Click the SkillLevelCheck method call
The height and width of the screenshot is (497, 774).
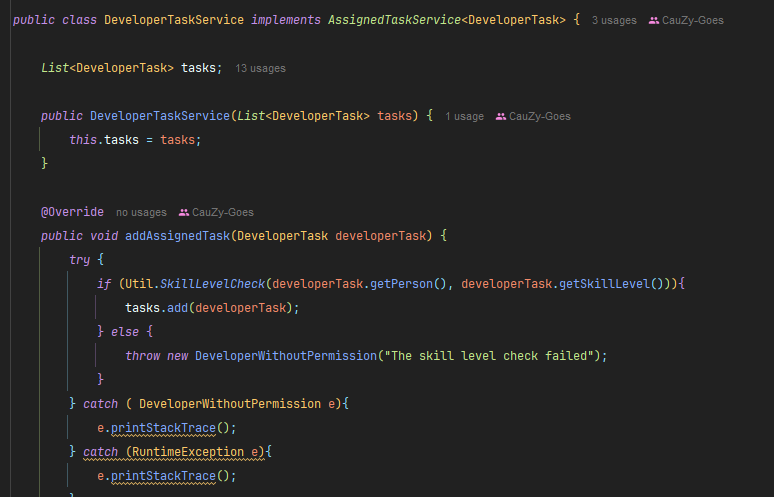pyautogui.click(x=212, y=284)
